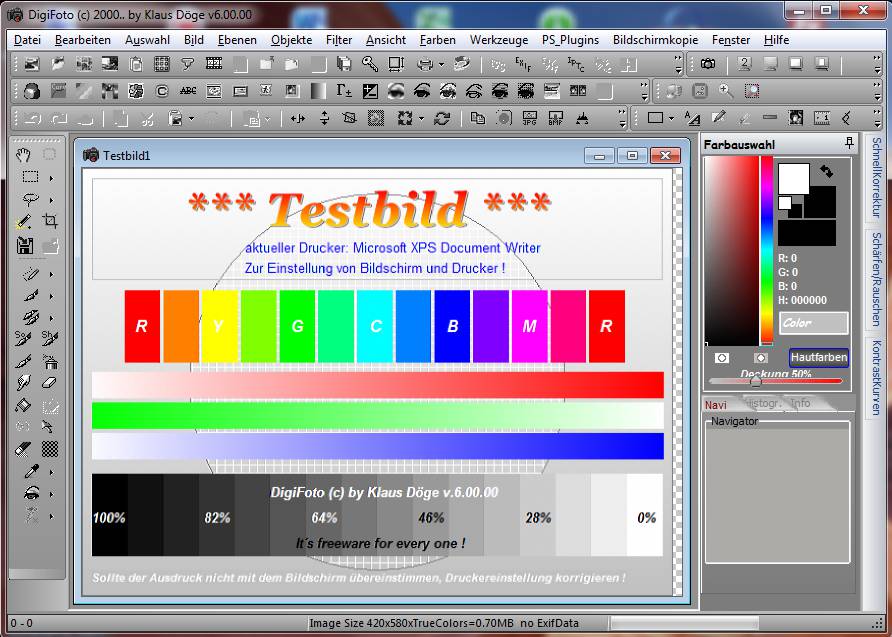This screenshot has height=637, width=892.
Task: Expand the rectangular selection tool options
Action: coord(50,177)
